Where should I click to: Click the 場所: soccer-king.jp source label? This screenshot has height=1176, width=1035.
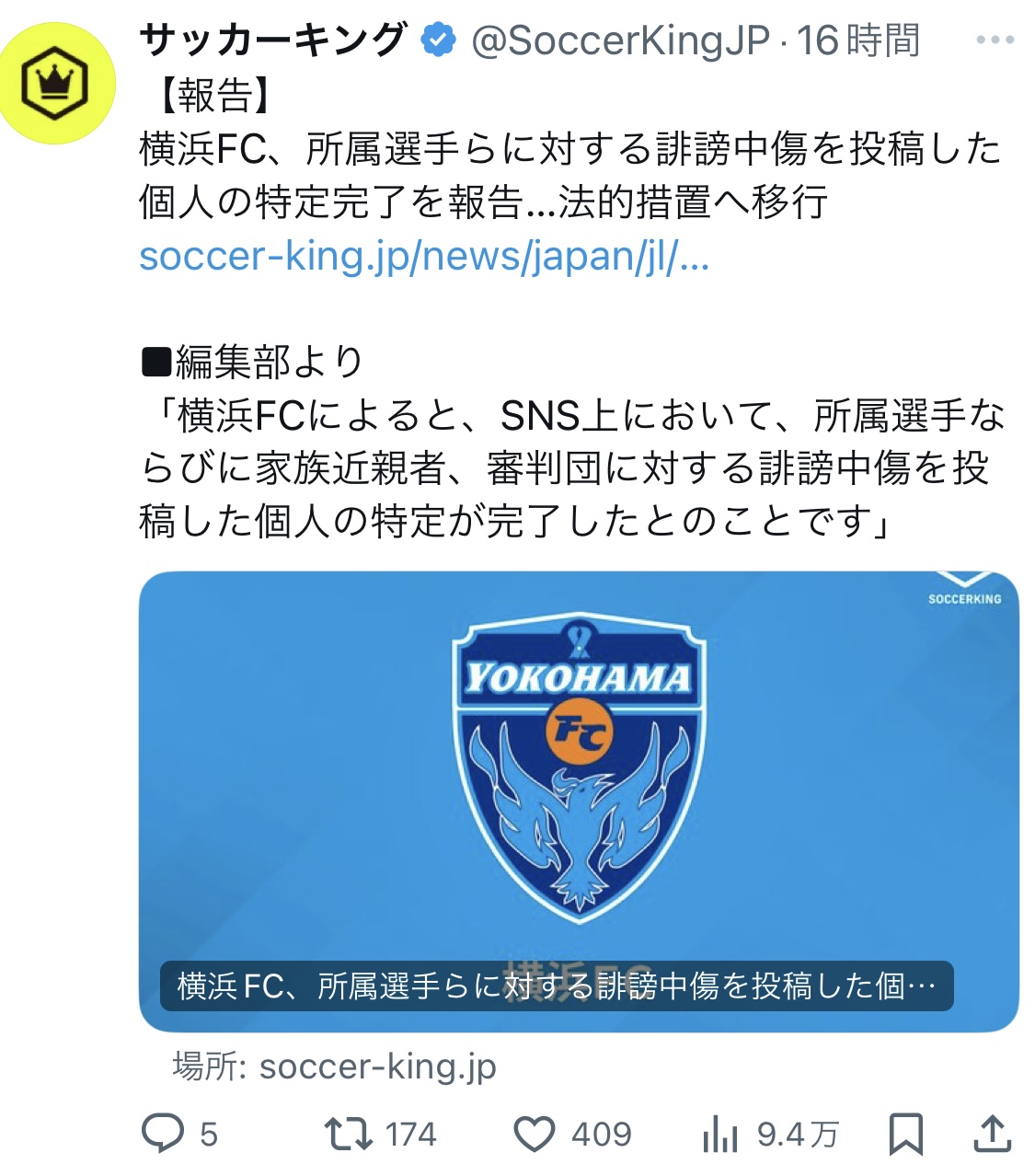tap(334, 1066)
